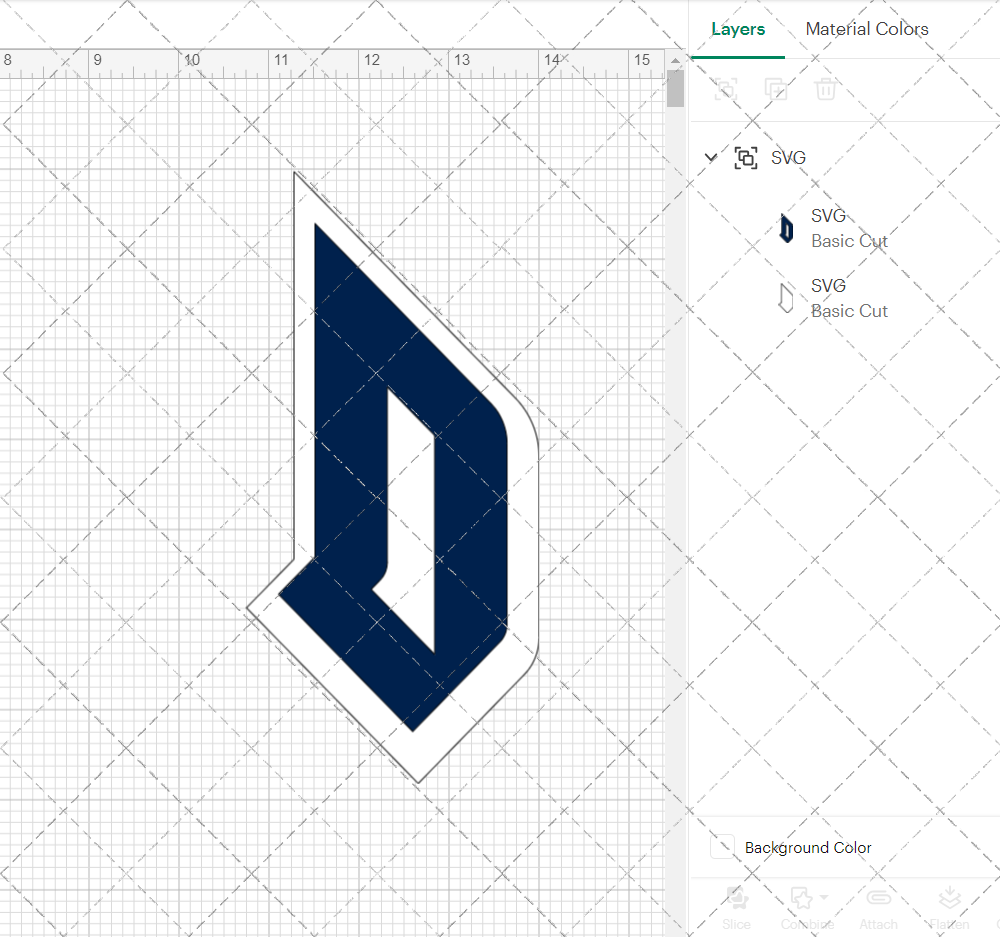This screenshot has height=937, width=1000.
Task: Open the Background Color swatch
Action: (x=723, y=846)
